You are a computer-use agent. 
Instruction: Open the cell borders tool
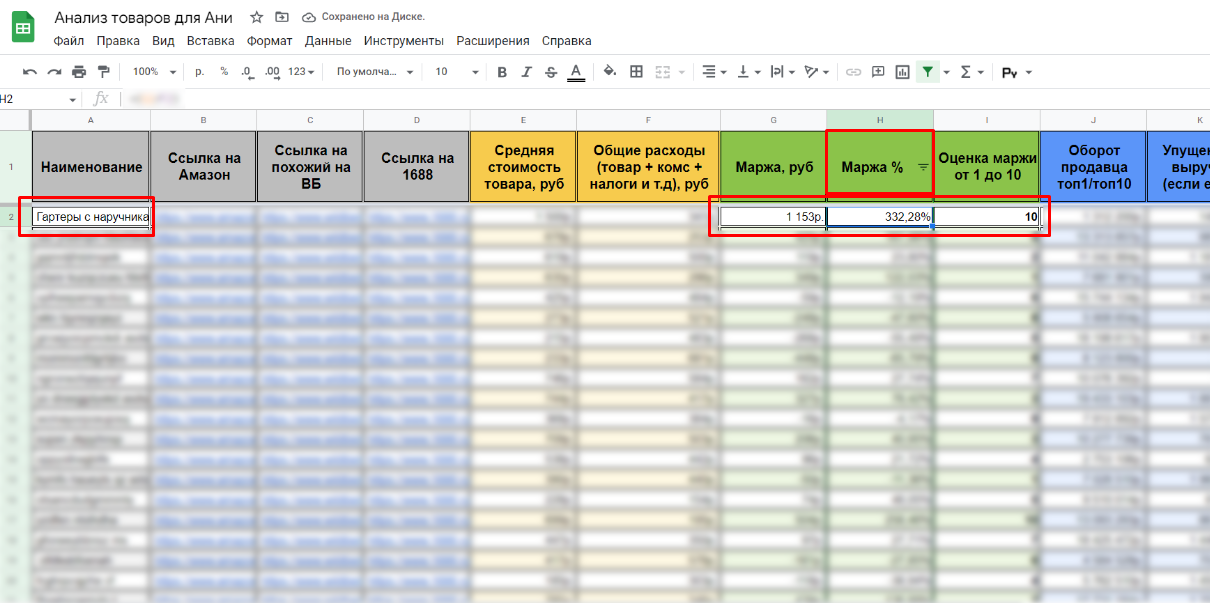pyautogui.click(x=636, y=72)
